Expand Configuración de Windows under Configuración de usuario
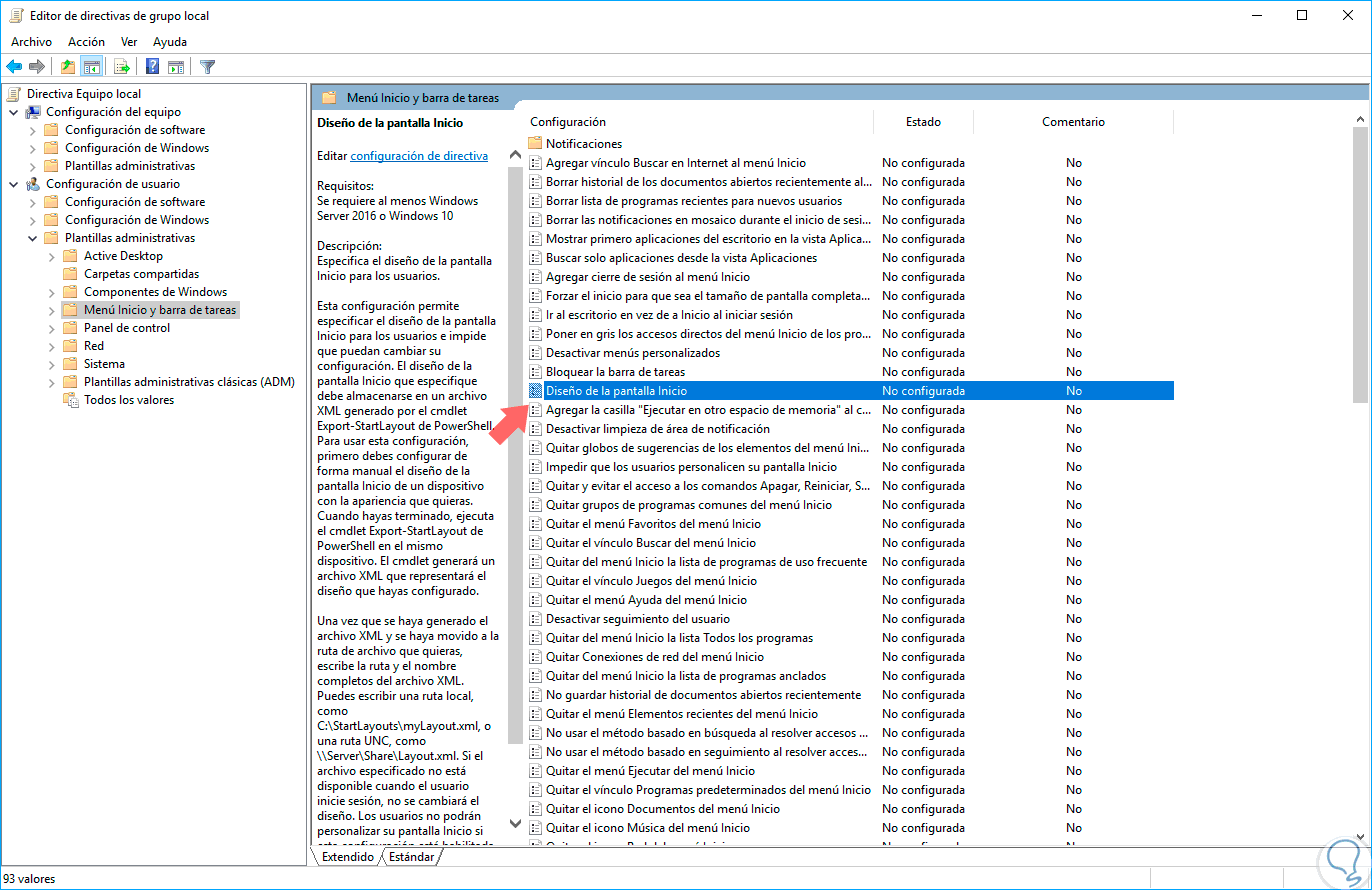1372x890 pixels. [x=33, y=220]
